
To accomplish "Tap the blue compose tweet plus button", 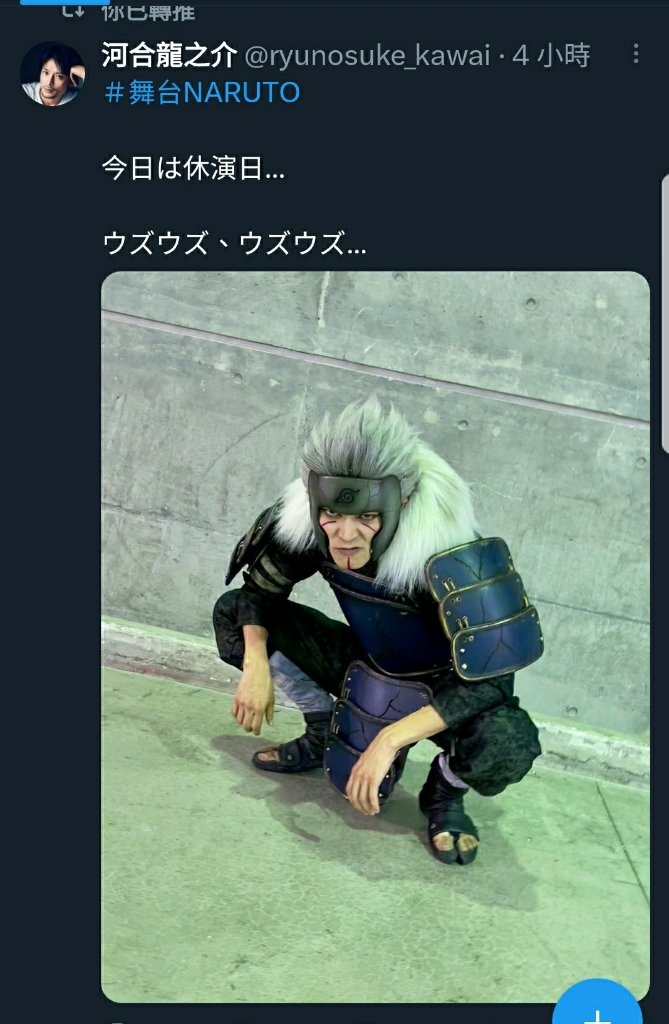I will [596, 1002].
